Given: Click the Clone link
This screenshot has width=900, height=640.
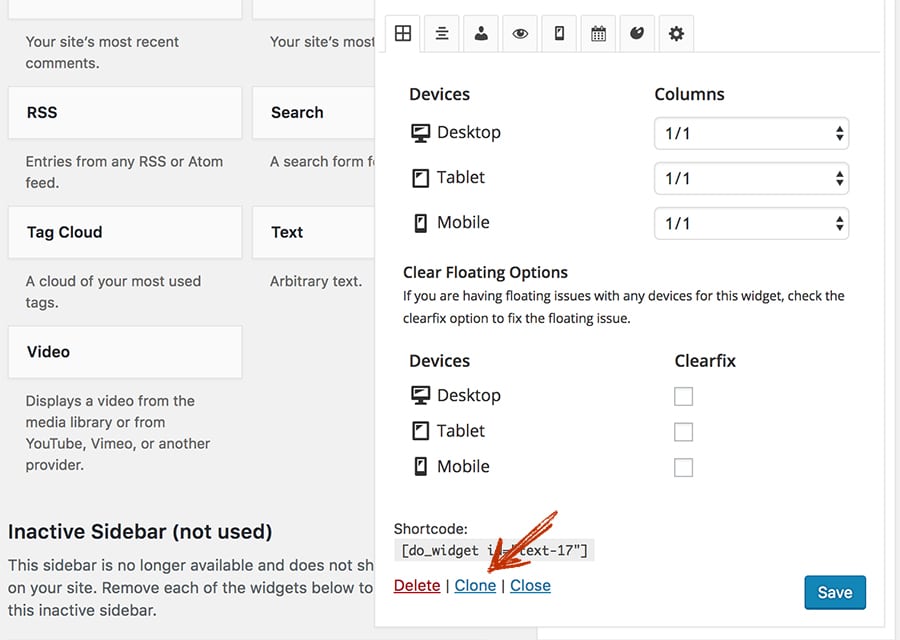Looking at the screenshot, I should [x=475, y=585].
